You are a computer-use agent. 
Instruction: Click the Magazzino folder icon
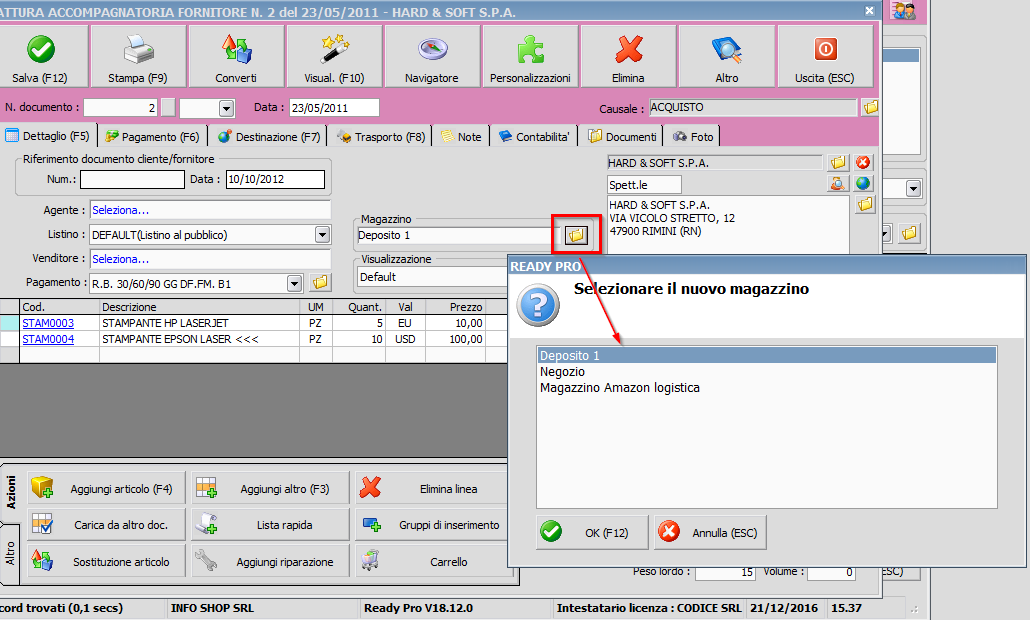(x=576, y=234)
